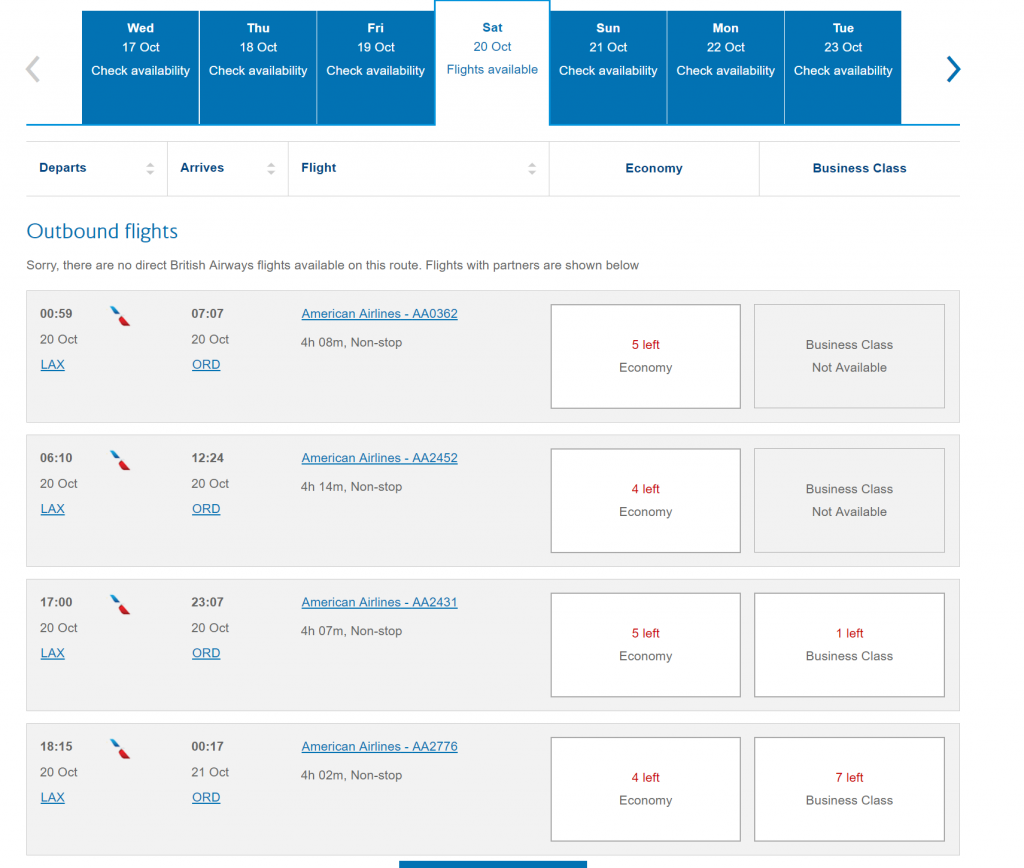Open LAX airport link on 00:59 flight
Viewport: 1024px width, 868px height.
coord(52,364)
